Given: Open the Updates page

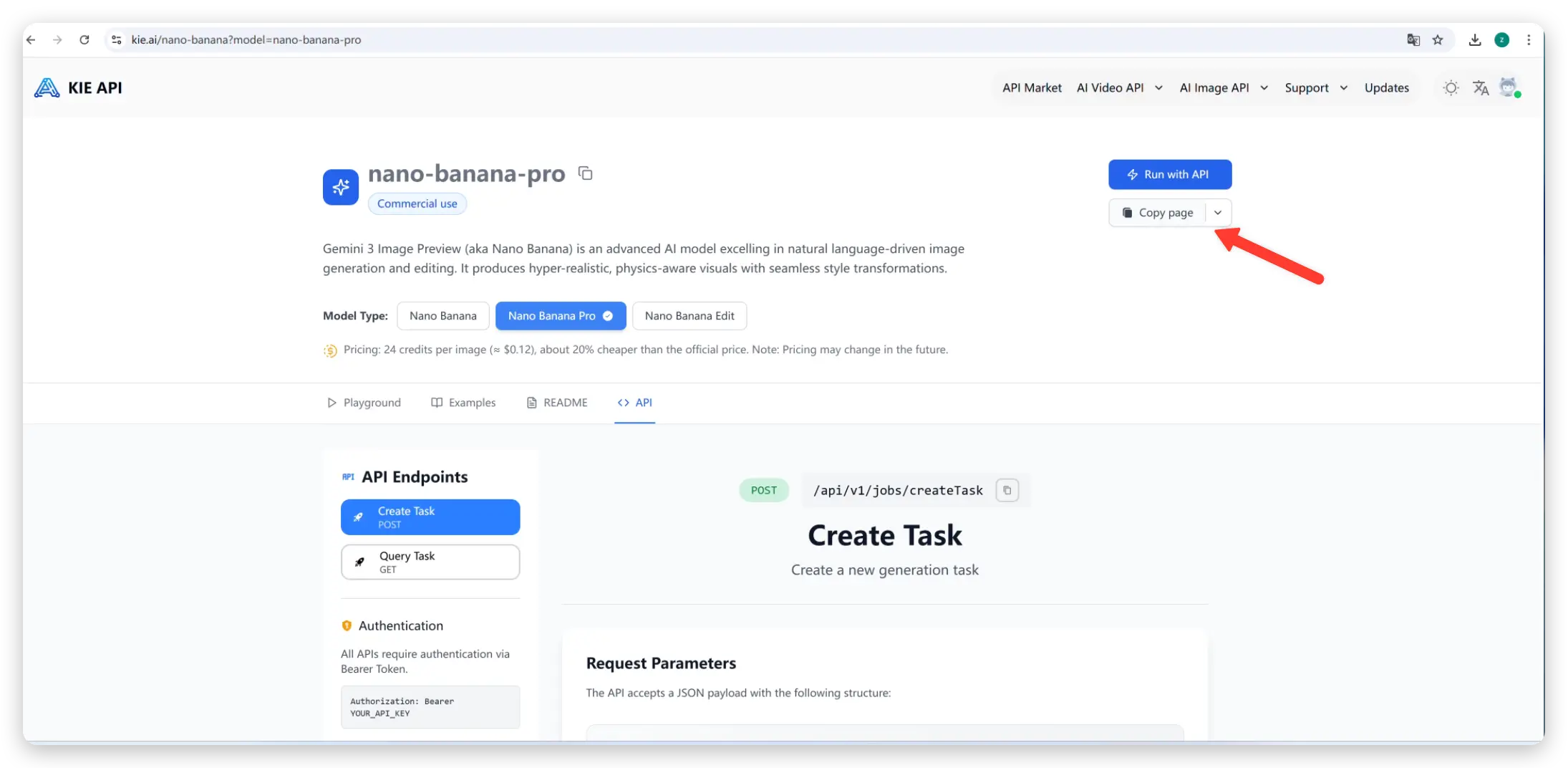Looking at the screenshot, I should 1387,87.
